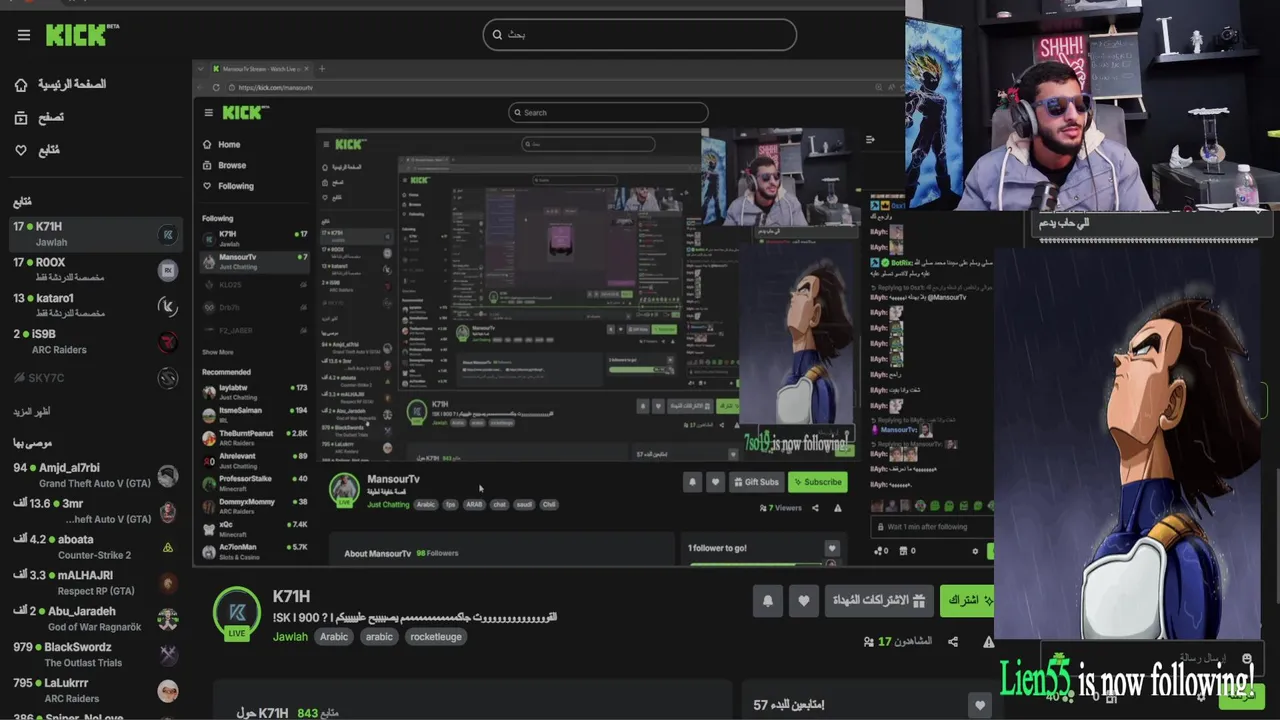Click الاشتراكات المُهداة gift subs button
The image size is (1280, 720).
click(x=879, y=601)
